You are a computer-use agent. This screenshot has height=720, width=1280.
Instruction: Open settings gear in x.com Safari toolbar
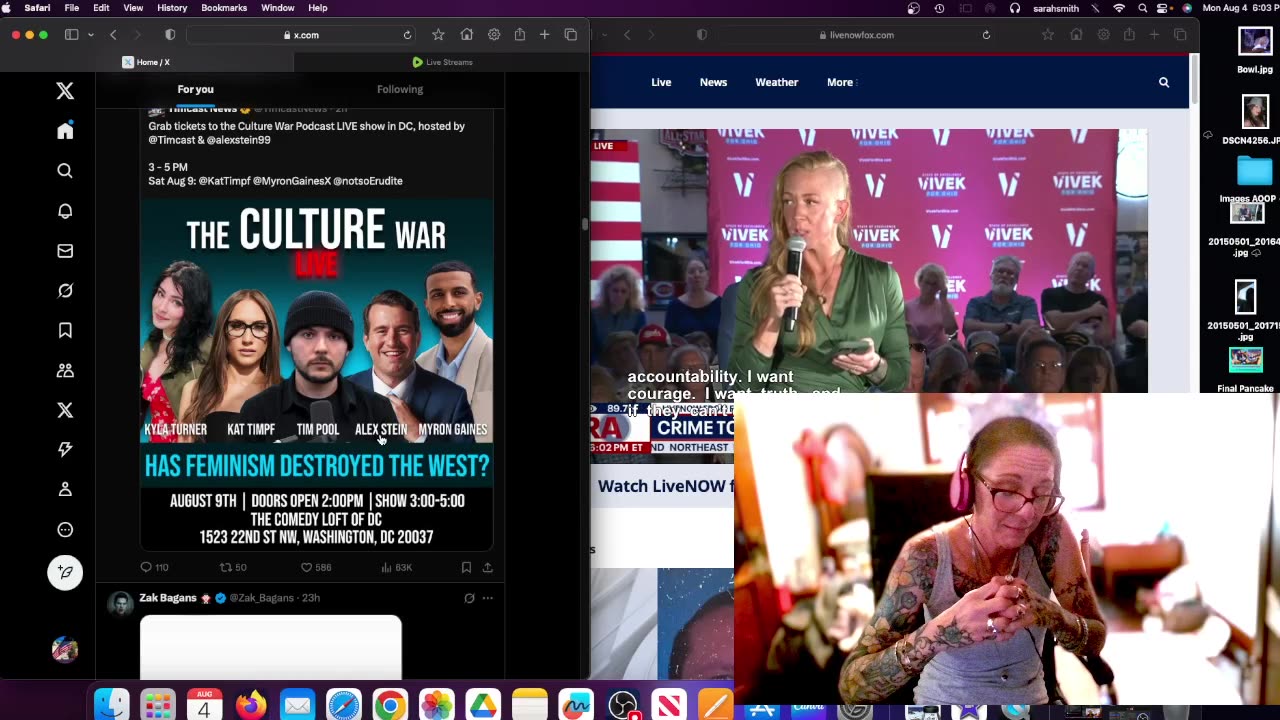(x=494, y=35)
